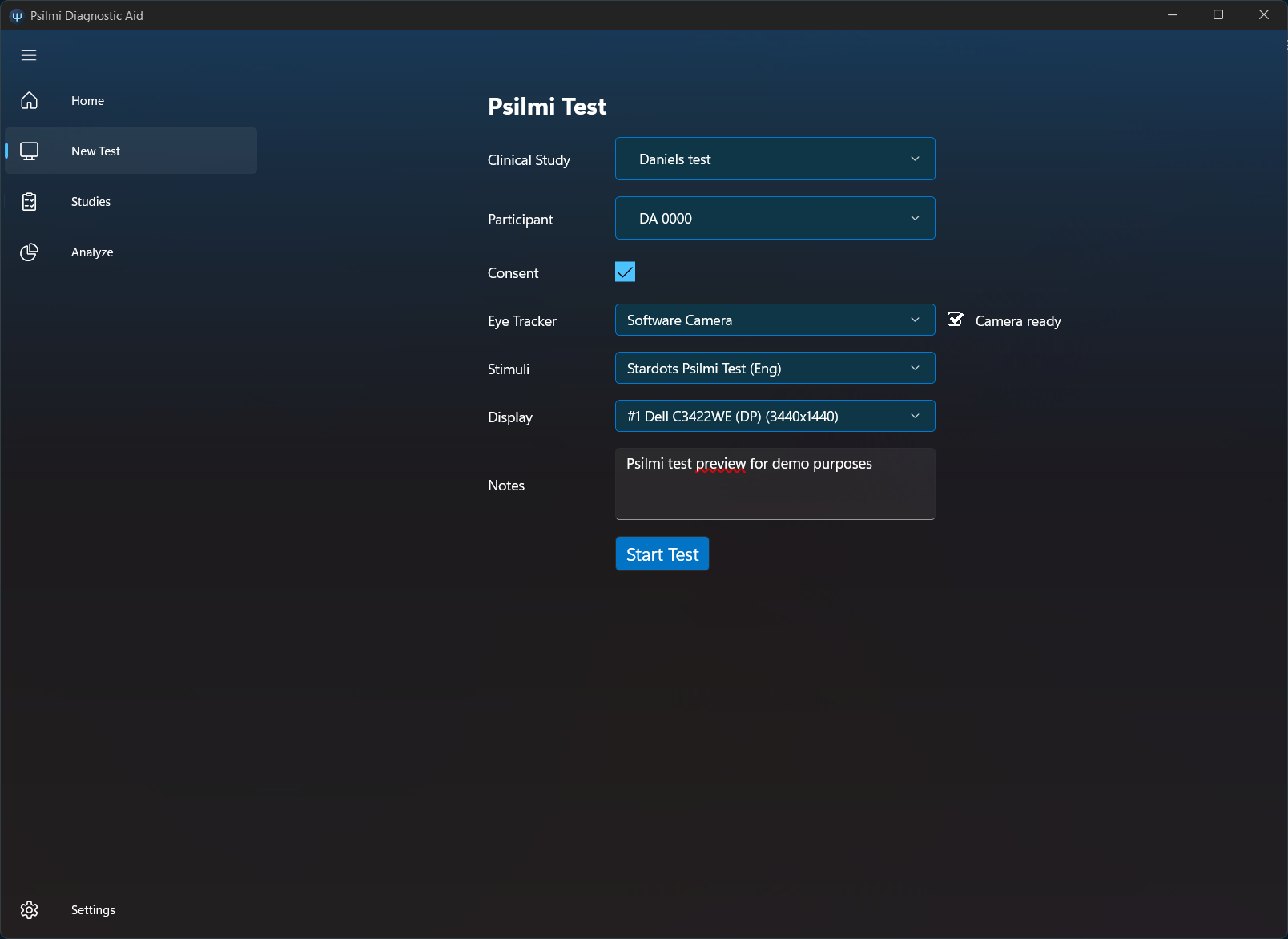Expand the Participant DA 0000 dropdown

[x=775, y=219]
